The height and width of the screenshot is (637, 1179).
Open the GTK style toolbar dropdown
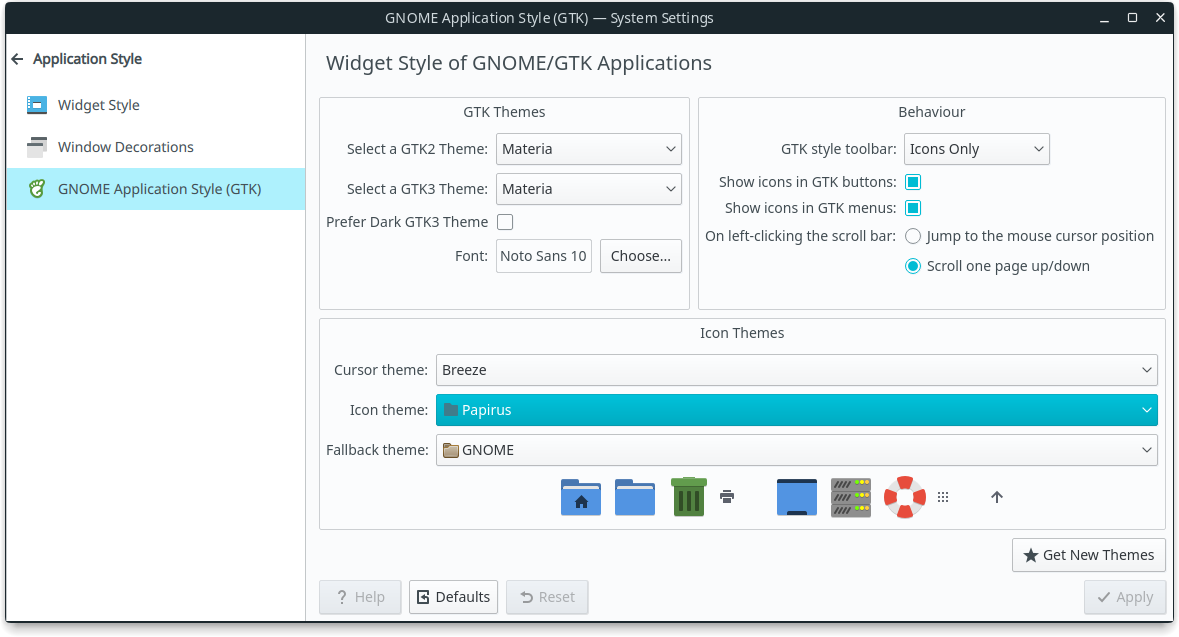[x=976, y=149]
